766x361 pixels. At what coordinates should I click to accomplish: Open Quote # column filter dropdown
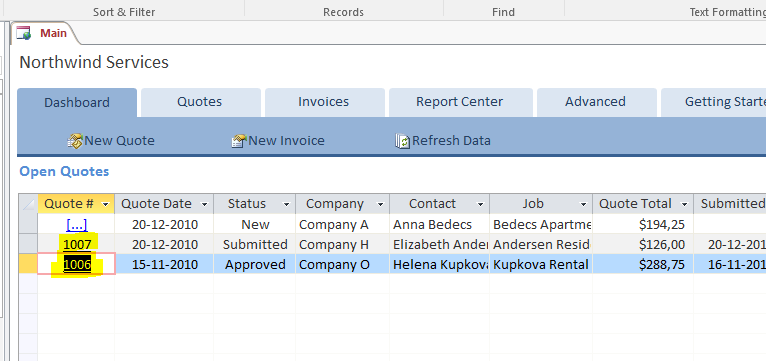(106, 204)
